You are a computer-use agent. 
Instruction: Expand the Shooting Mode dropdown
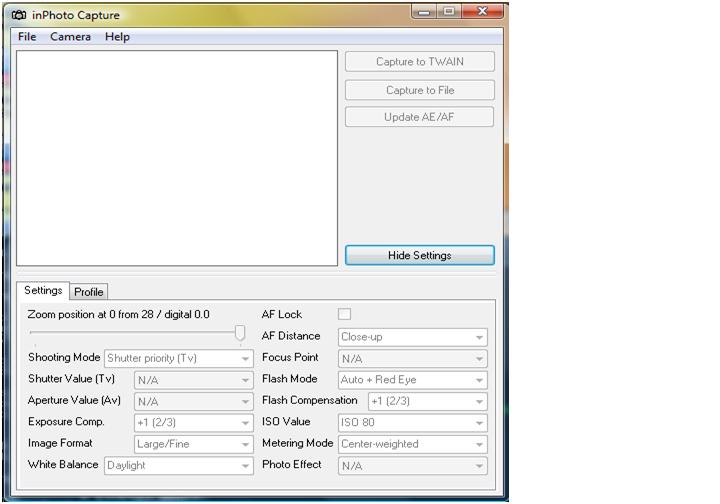(179, 358)
